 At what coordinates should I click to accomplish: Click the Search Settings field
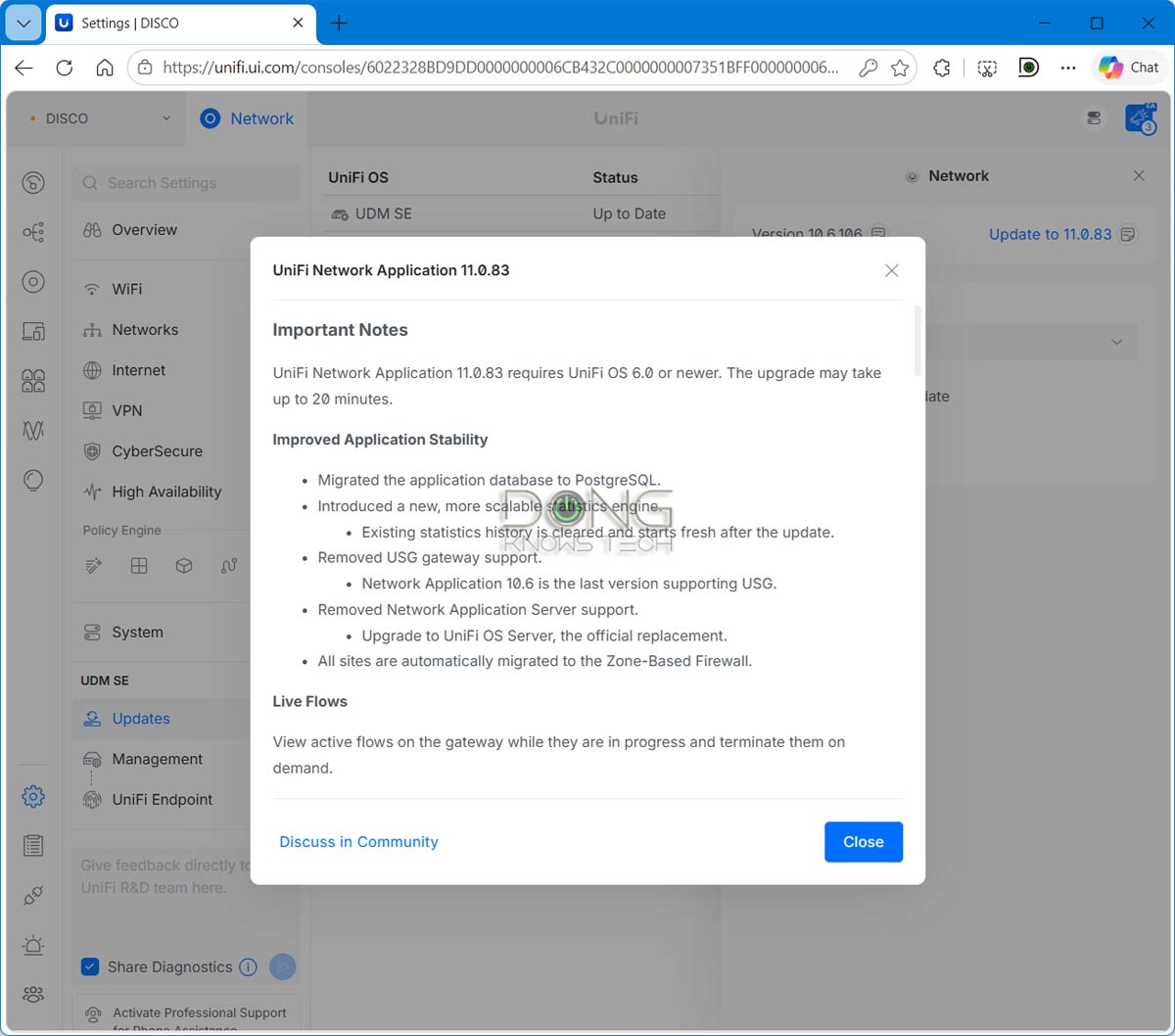pyautogui.click(x=186, y=183)
